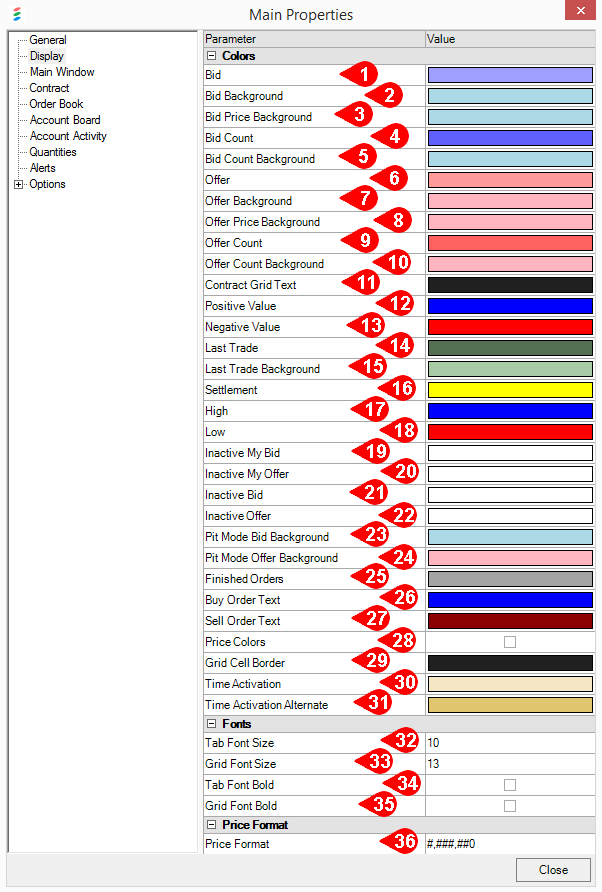Viewport: 602px width, 892px height.
Task: Click the Bid color swatch
Action: tap(510, 75)
